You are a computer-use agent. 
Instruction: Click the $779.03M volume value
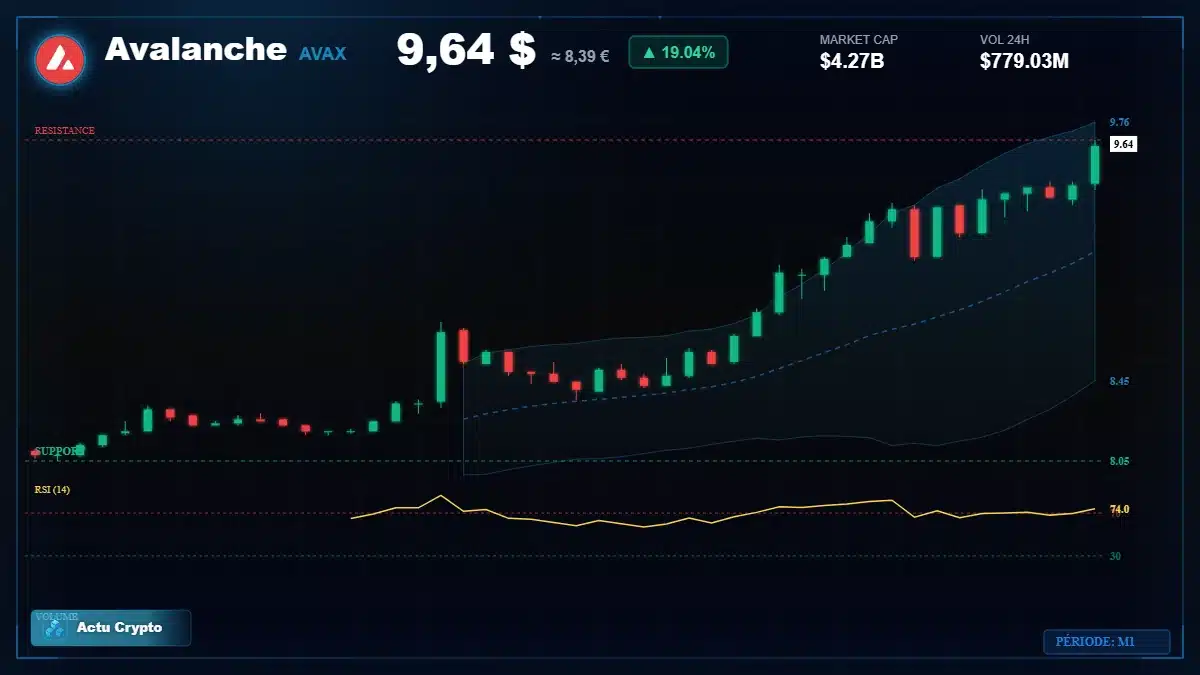[1024, 61]
